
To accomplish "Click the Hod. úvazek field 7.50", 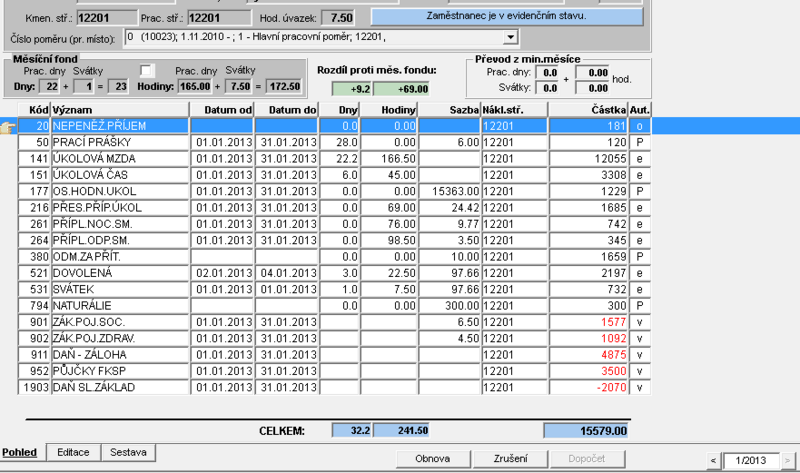I will click(338, 18).
